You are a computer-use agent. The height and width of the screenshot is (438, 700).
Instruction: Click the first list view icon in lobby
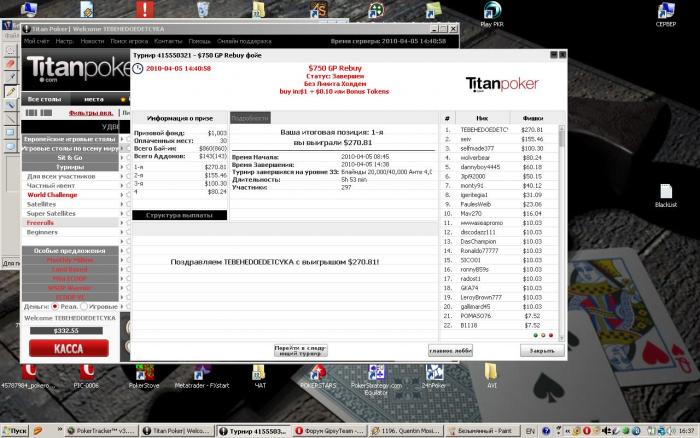click(x=31, y=113)
